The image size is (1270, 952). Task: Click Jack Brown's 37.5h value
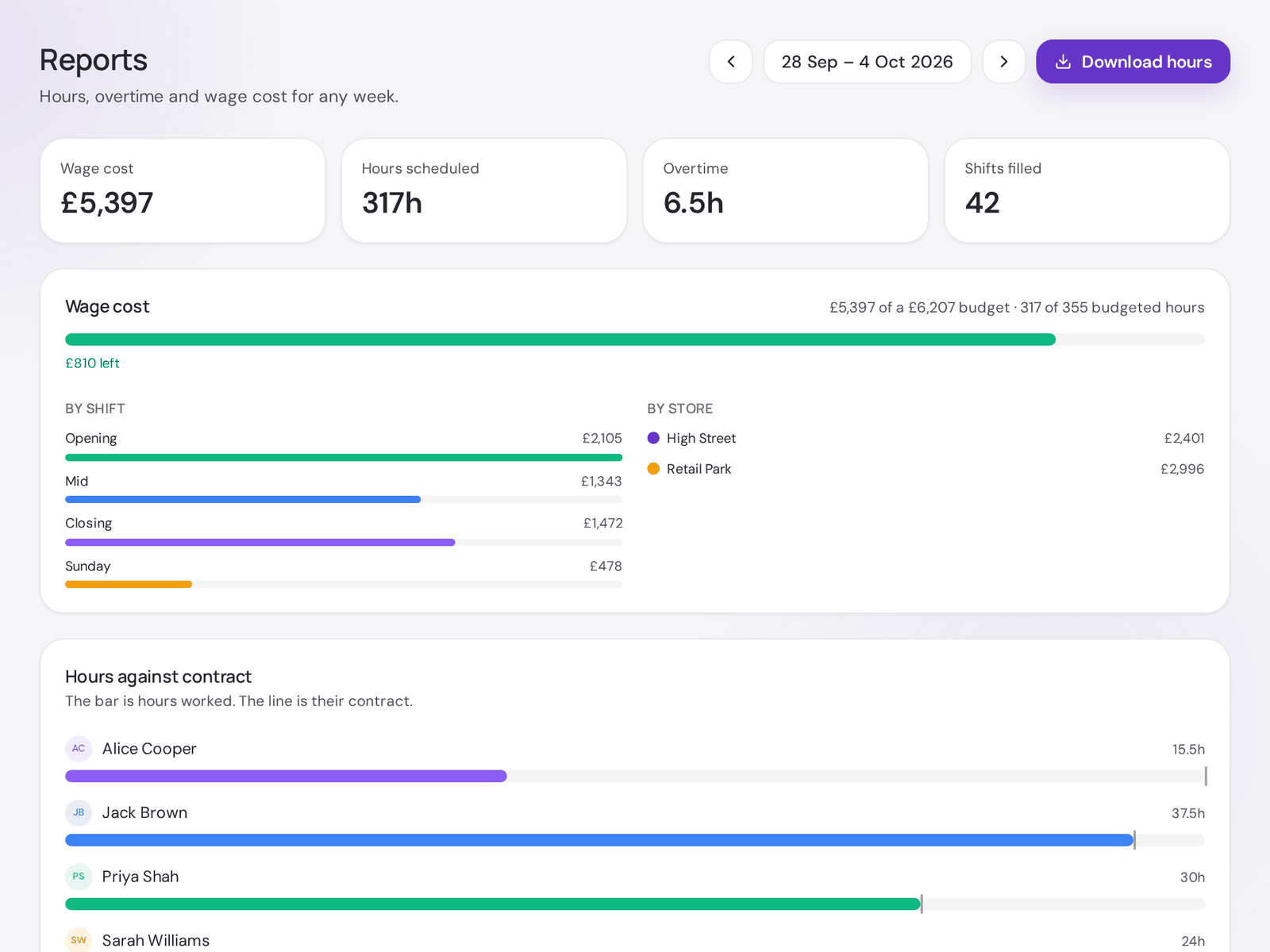point(1187,814)
